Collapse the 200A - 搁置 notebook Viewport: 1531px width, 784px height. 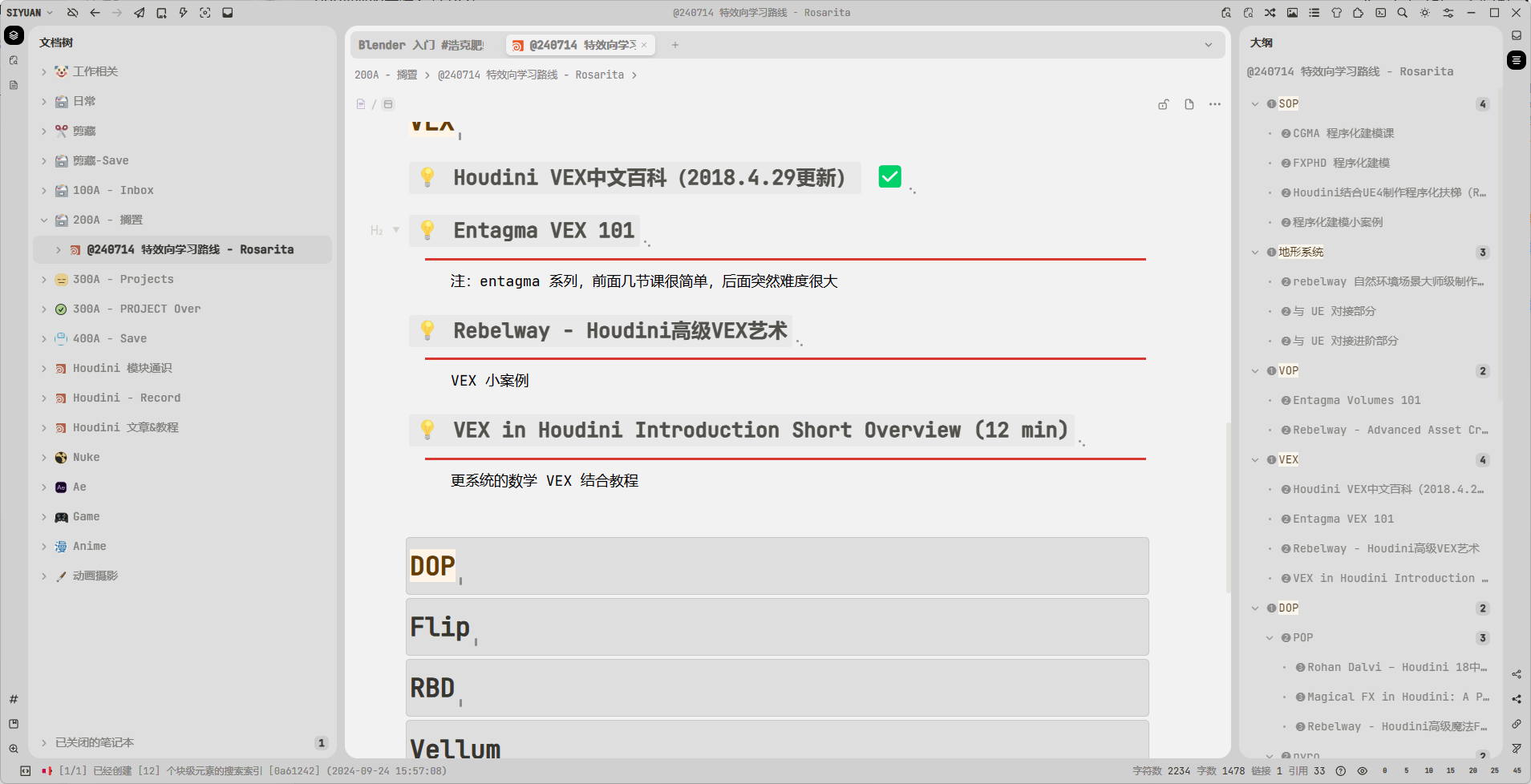(44, 220)
